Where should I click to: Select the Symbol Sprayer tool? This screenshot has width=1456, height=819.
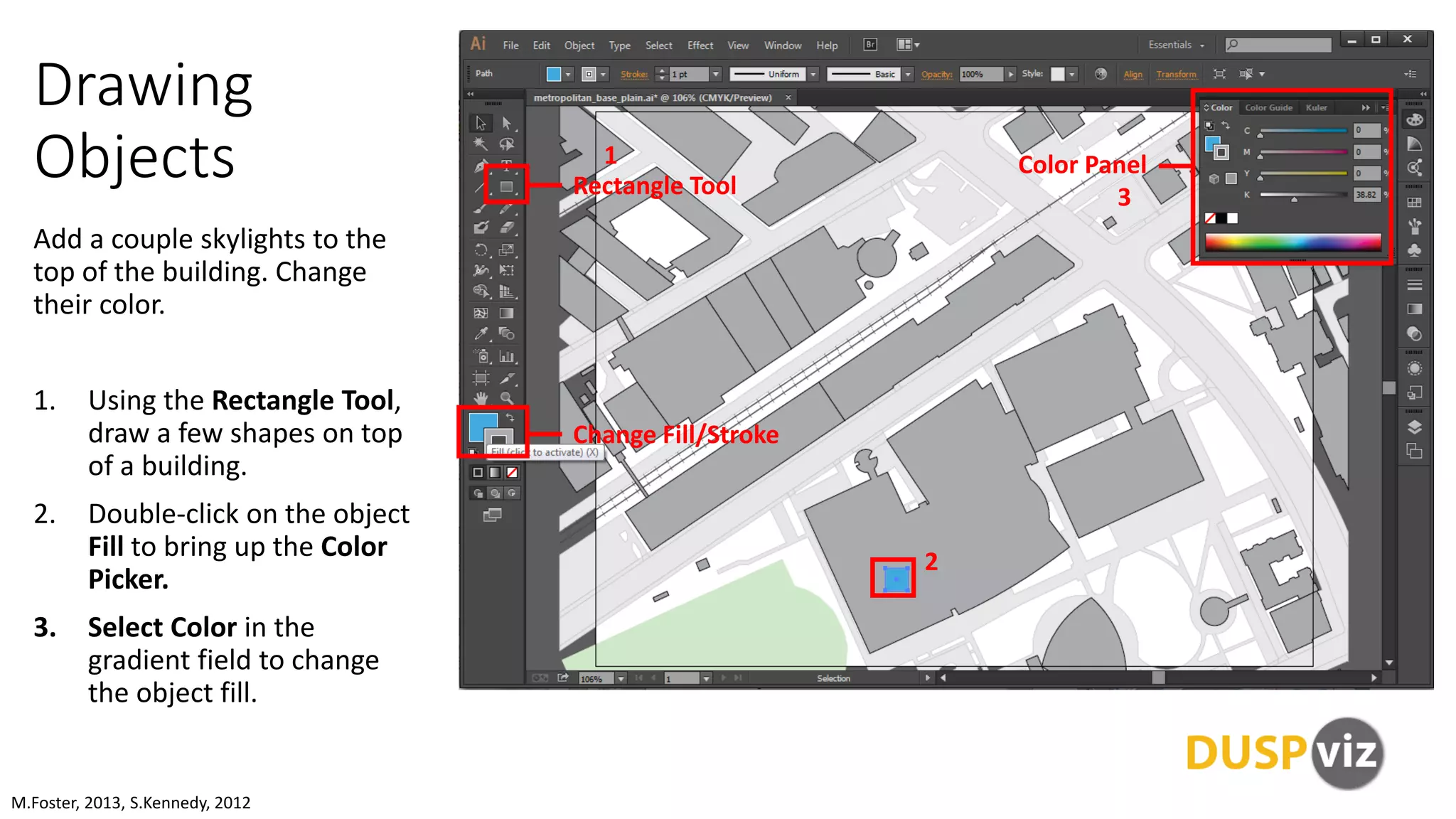pyautogui.click(x=481, y=356)
